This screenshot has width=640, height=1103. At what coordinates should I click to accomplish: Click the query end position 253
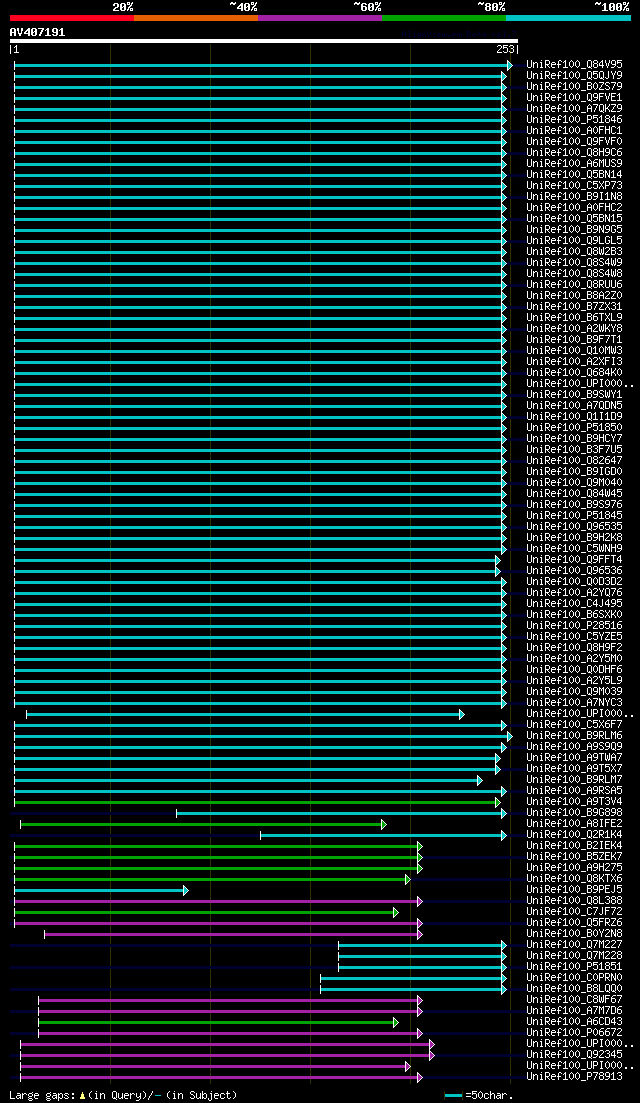[x=506, y=50]
